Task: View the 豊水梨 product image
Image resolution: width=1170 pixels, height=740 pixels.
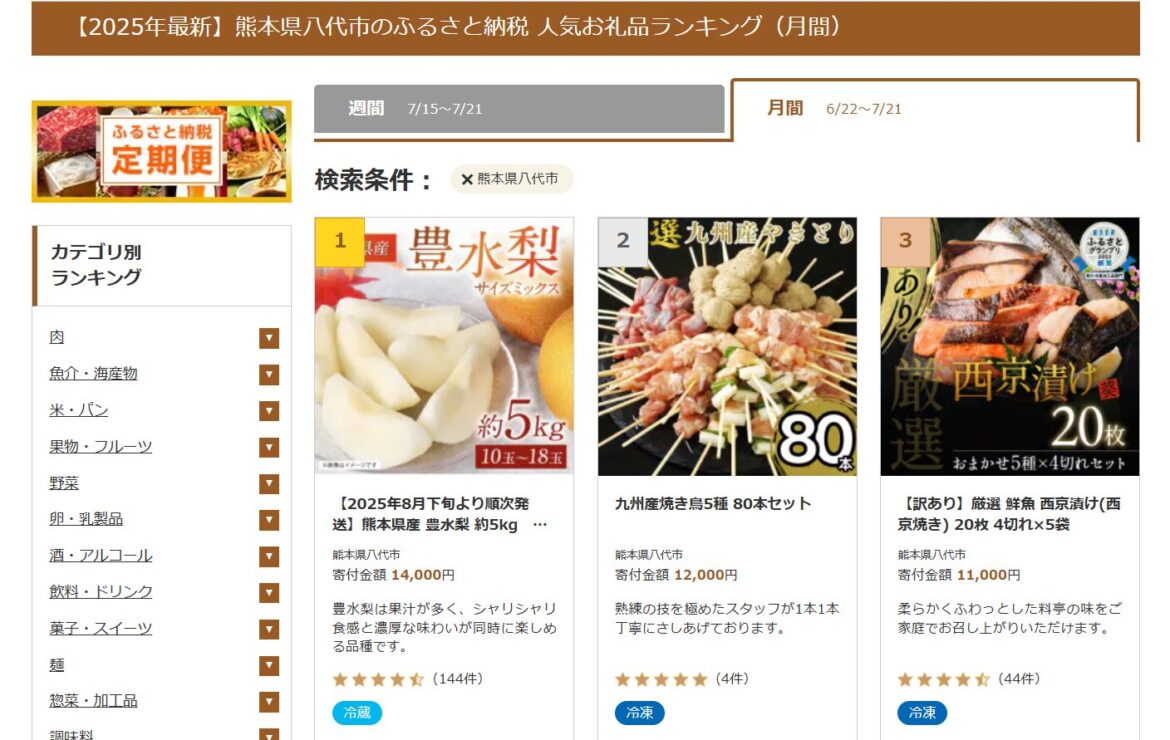Action: [444, 346]
